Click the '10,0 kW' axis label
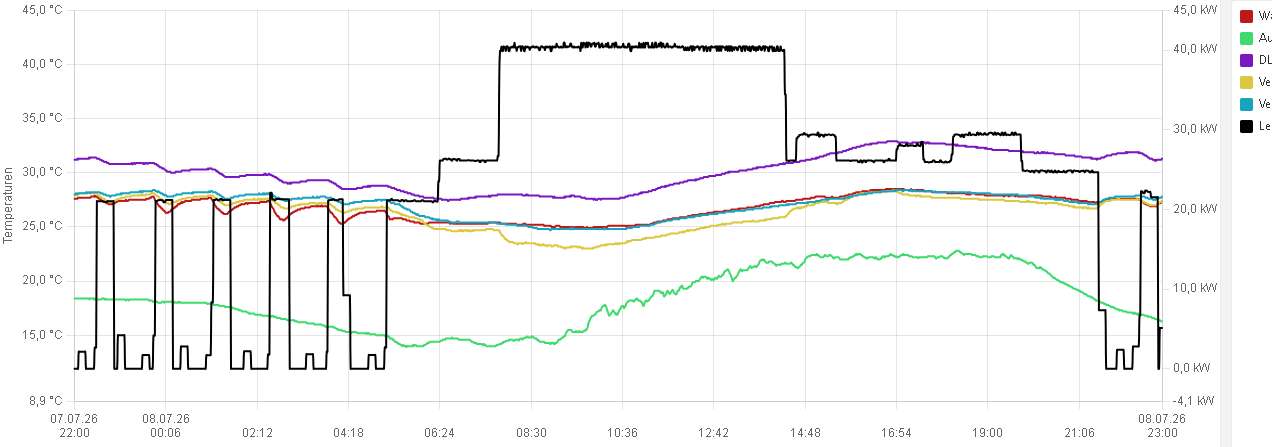 coord(1196,288)
